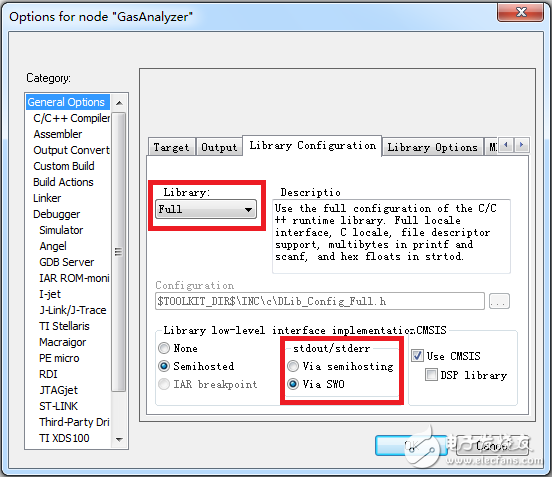Select Angel debugger driver
Viewport: 552px width, 477px height.
[x=53, y=246]
